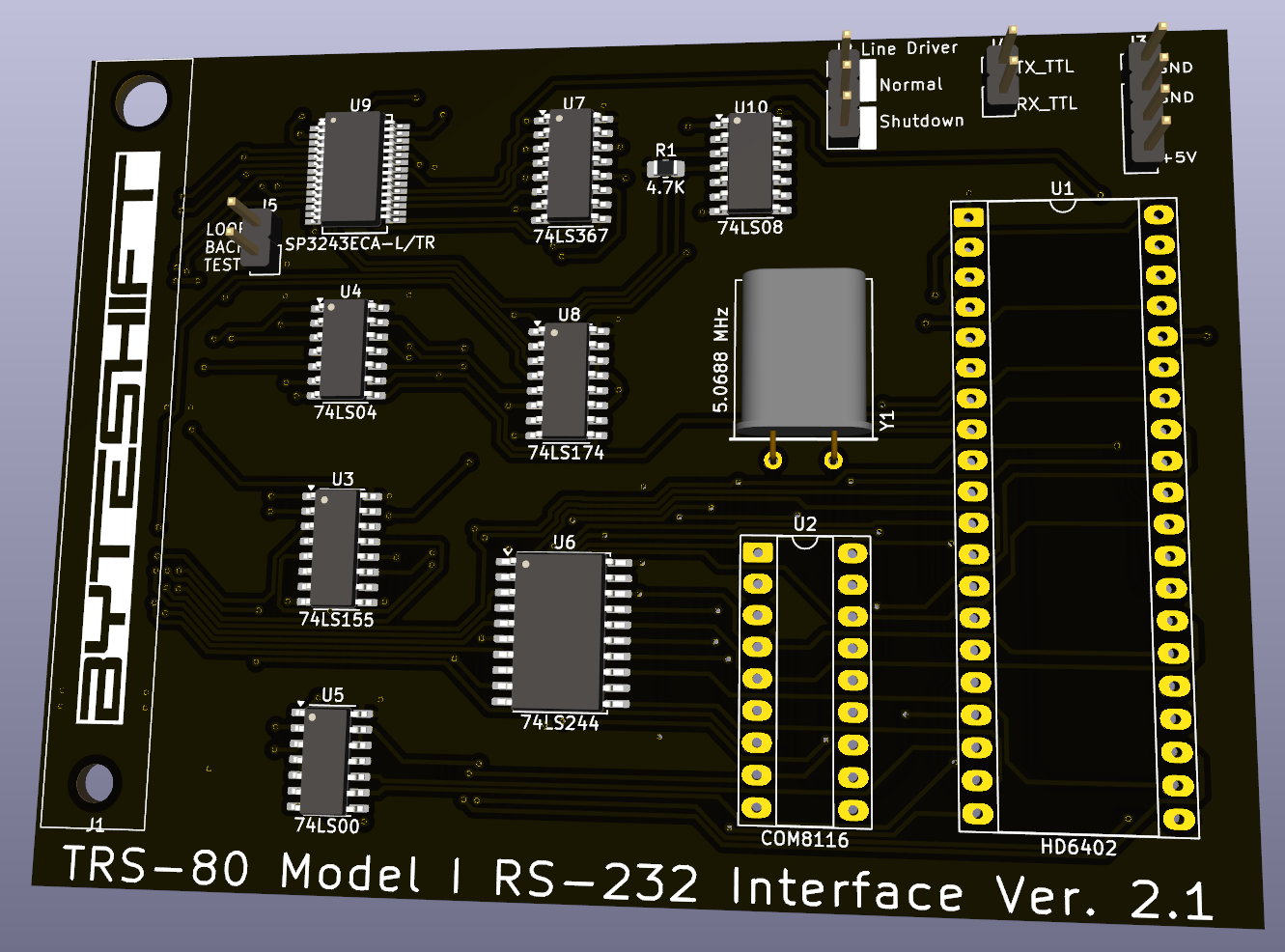The height and width of the screenshot is (952, 1285).
Task: Click the loop back test jumper header
Action: 254,235
